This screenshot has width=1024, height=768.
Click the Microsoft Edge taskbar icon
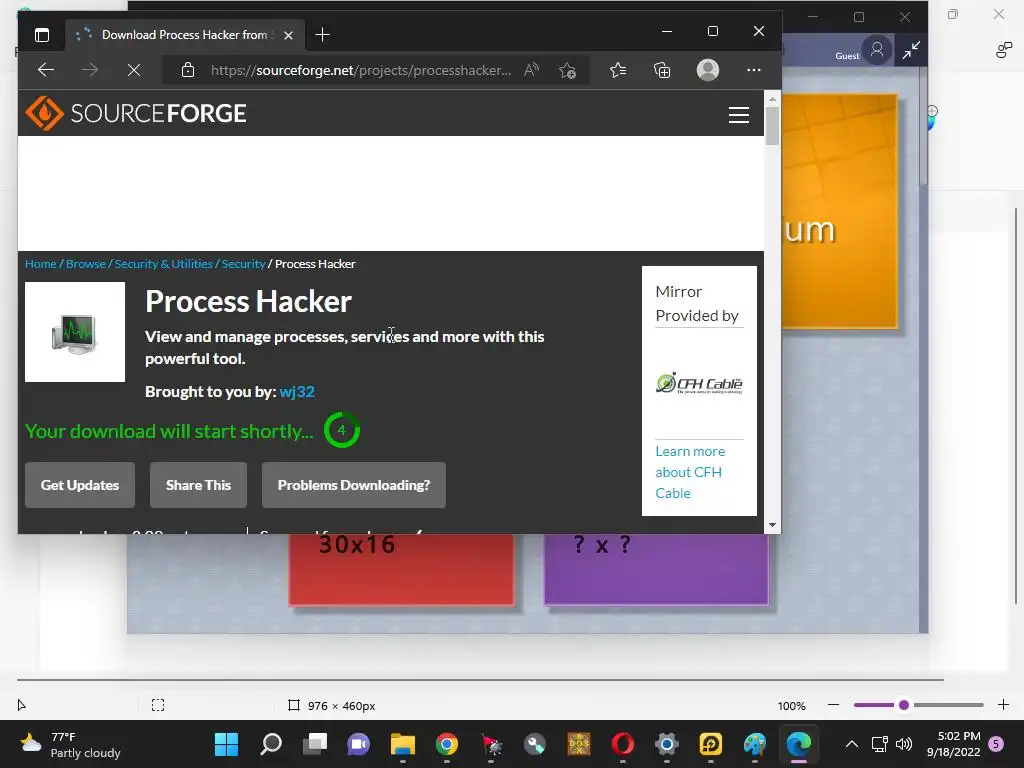pyautogui.click(x=799, y=744)
